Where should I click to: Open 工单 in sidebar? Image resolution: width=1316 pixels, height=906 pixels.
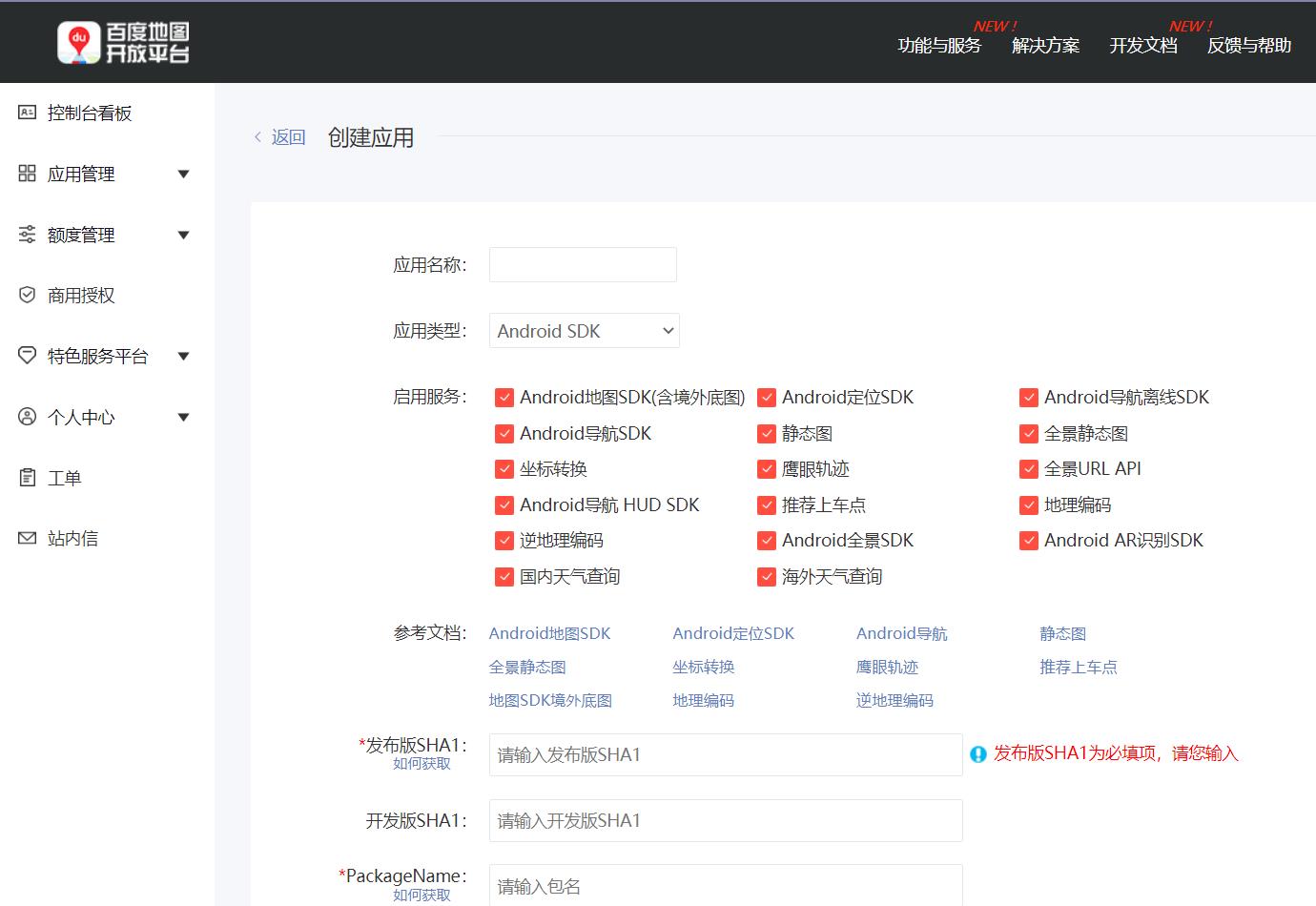[64, 478]
